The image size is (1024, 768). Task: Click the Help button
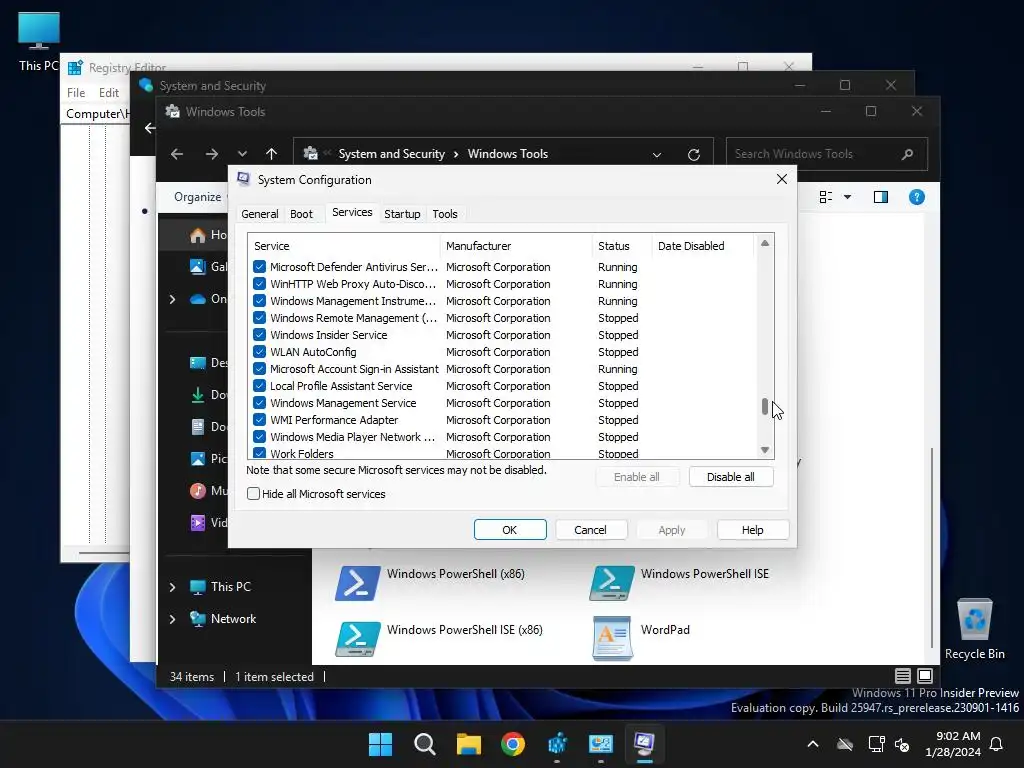[x=752, y=530]
